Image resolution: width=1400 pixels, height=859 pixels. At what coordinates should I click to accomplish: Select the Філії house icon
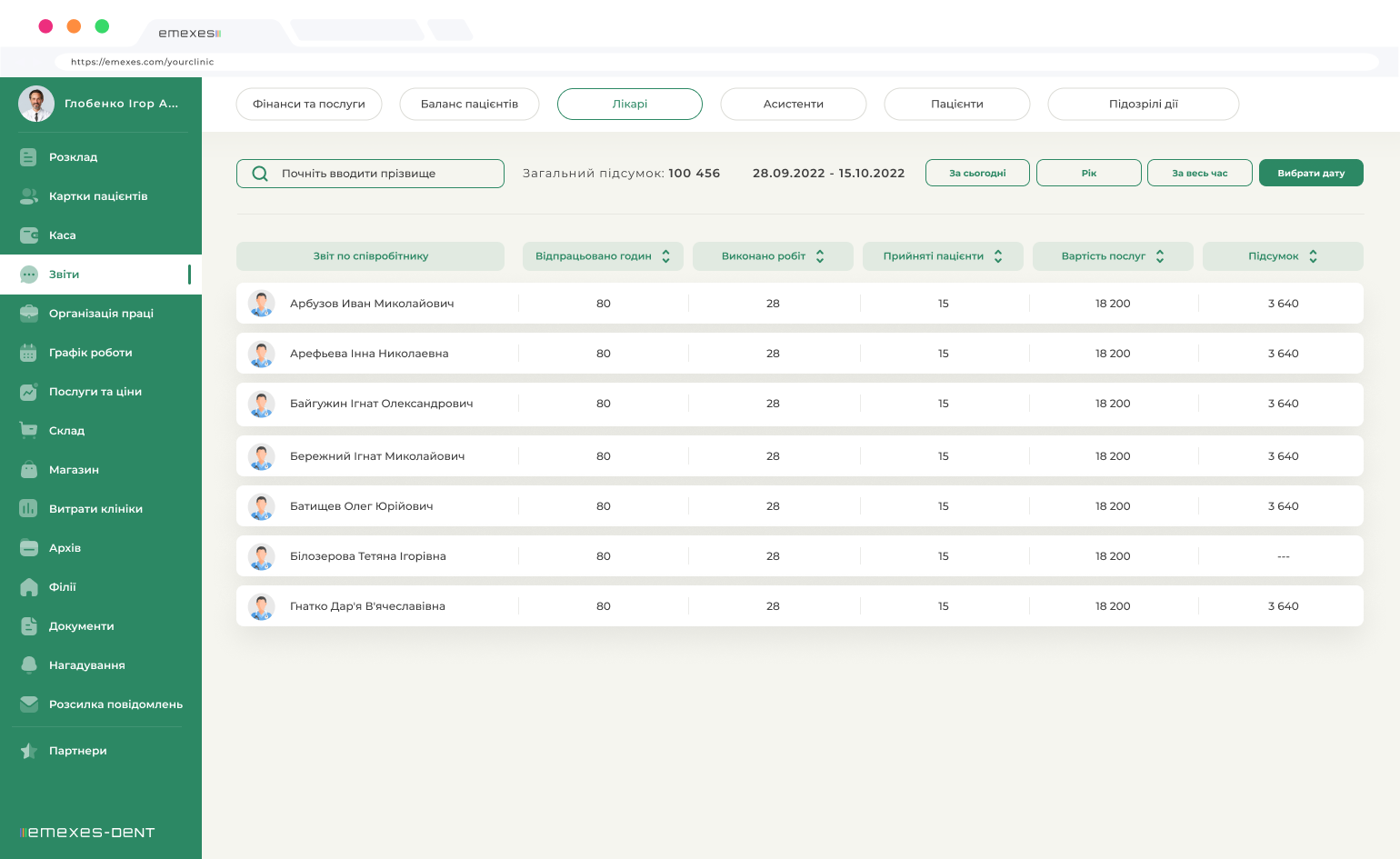coord(28,587)
